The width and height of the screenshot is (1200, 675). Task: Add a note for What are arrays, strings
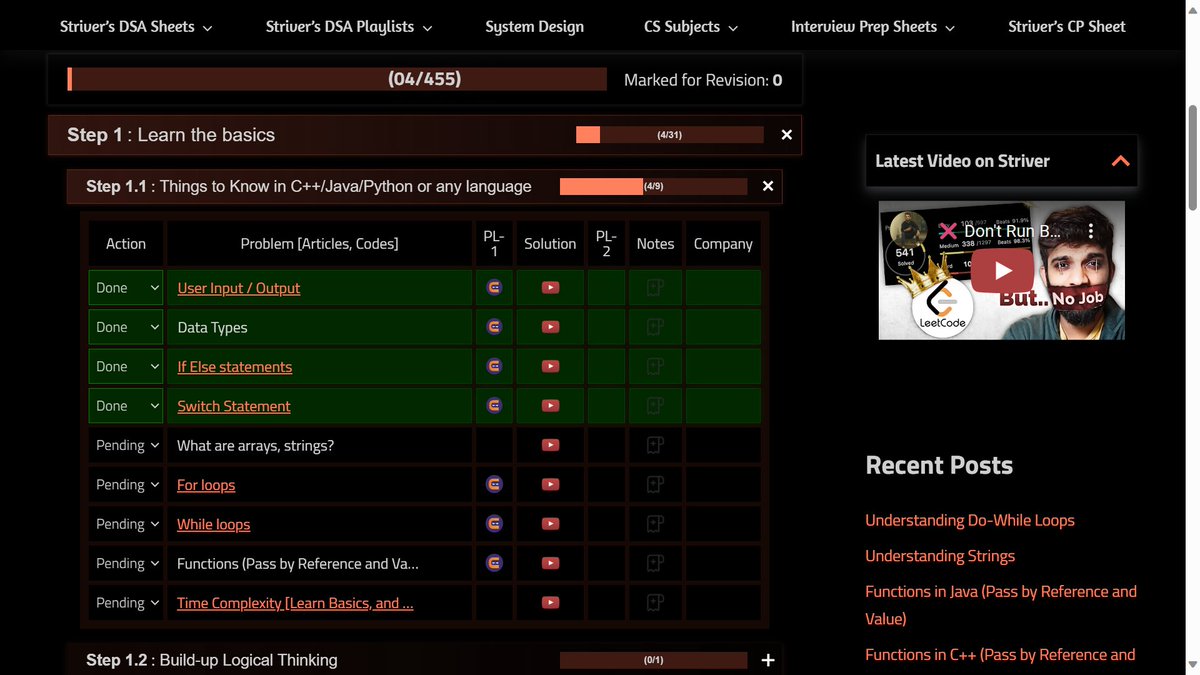[x=655, y=445]
